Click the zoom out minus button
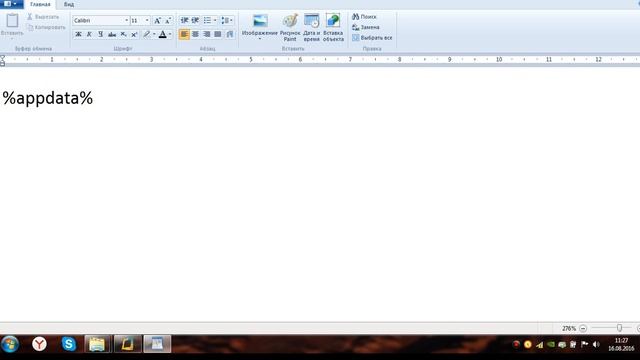Viewport: 640px width, 360px height. point(583,328)
